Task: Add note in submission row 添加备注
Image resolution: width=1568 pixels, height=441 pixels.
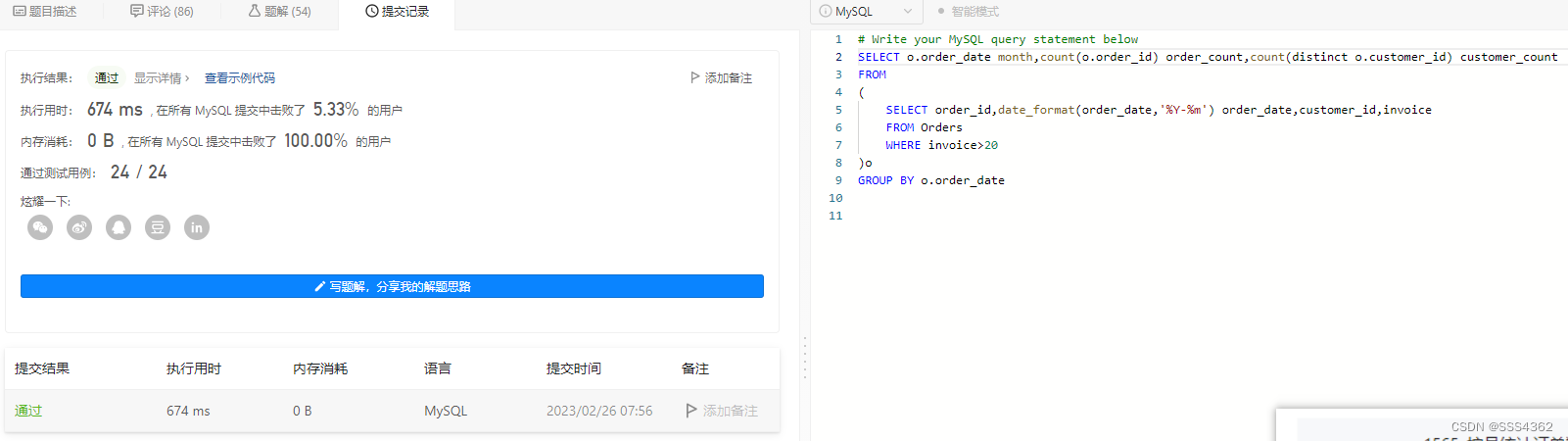Action: tap(722, 411)
